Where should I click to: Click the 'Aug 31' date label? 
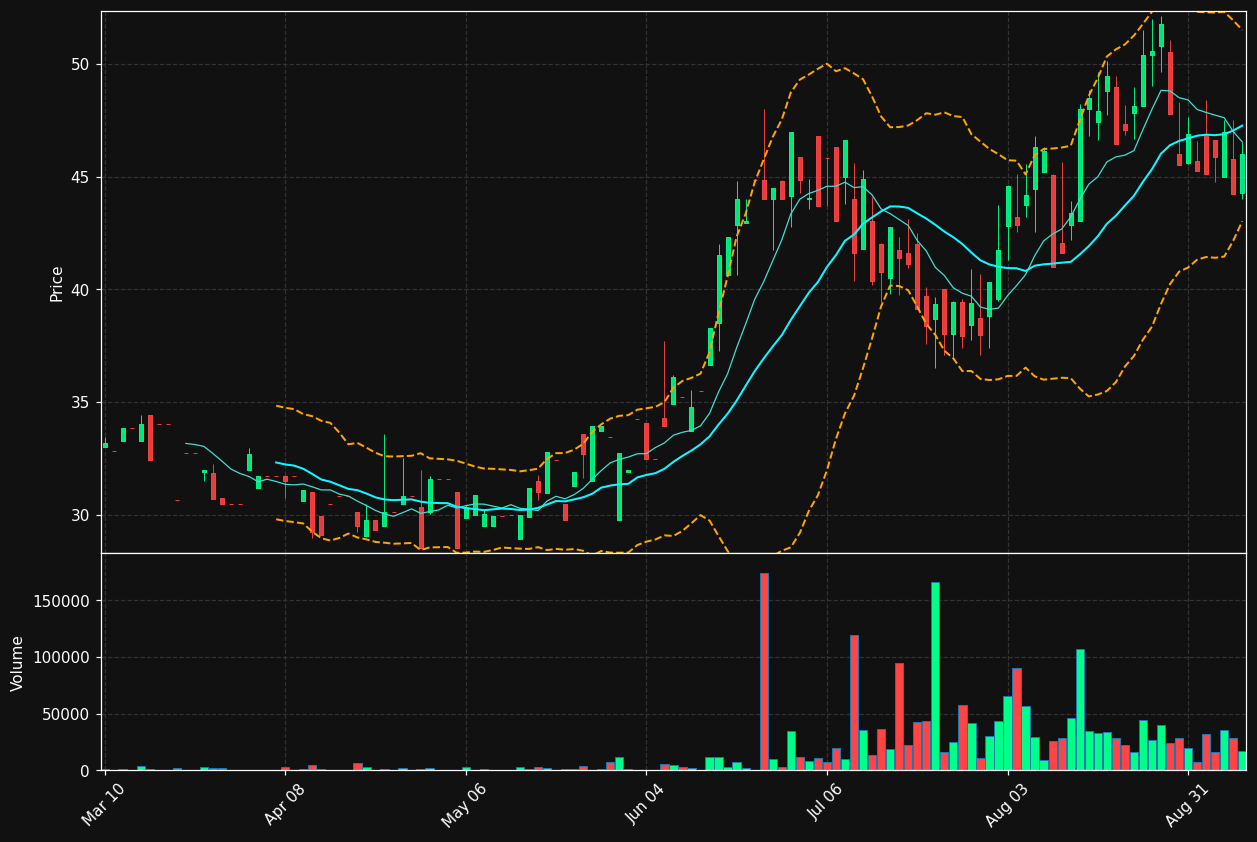(x=1187, y=804)
